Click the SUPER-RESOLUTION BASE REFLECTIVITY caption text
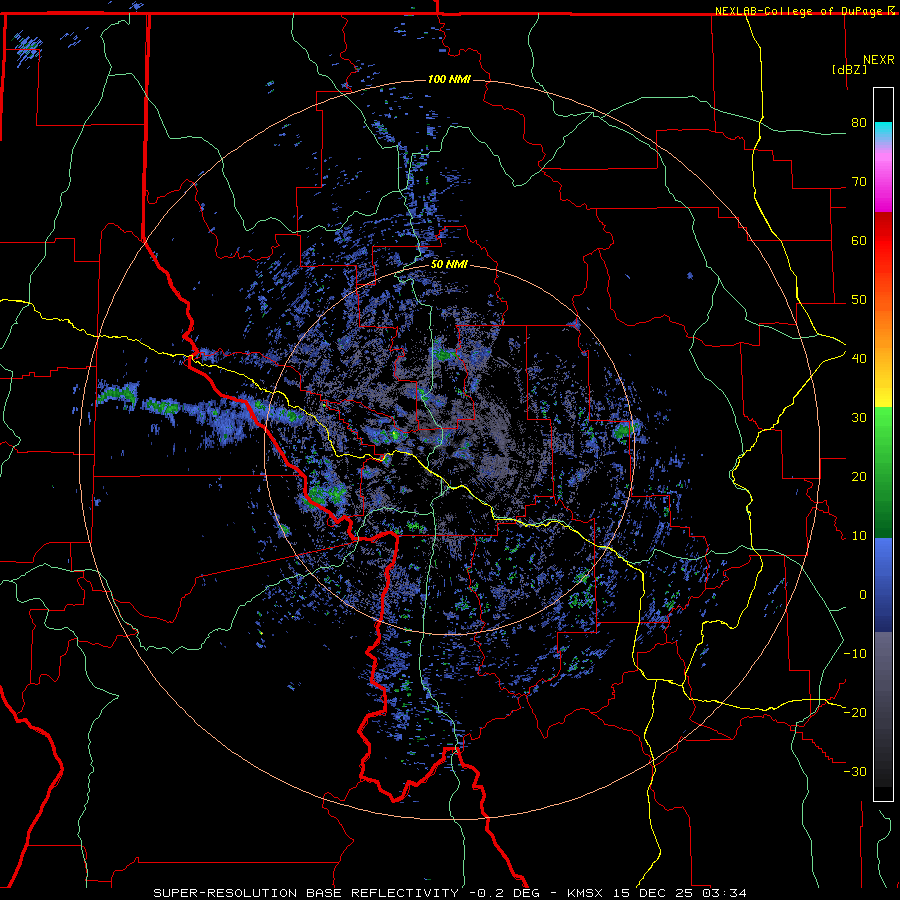The image size is (900, 900). [x=306, y=893]
